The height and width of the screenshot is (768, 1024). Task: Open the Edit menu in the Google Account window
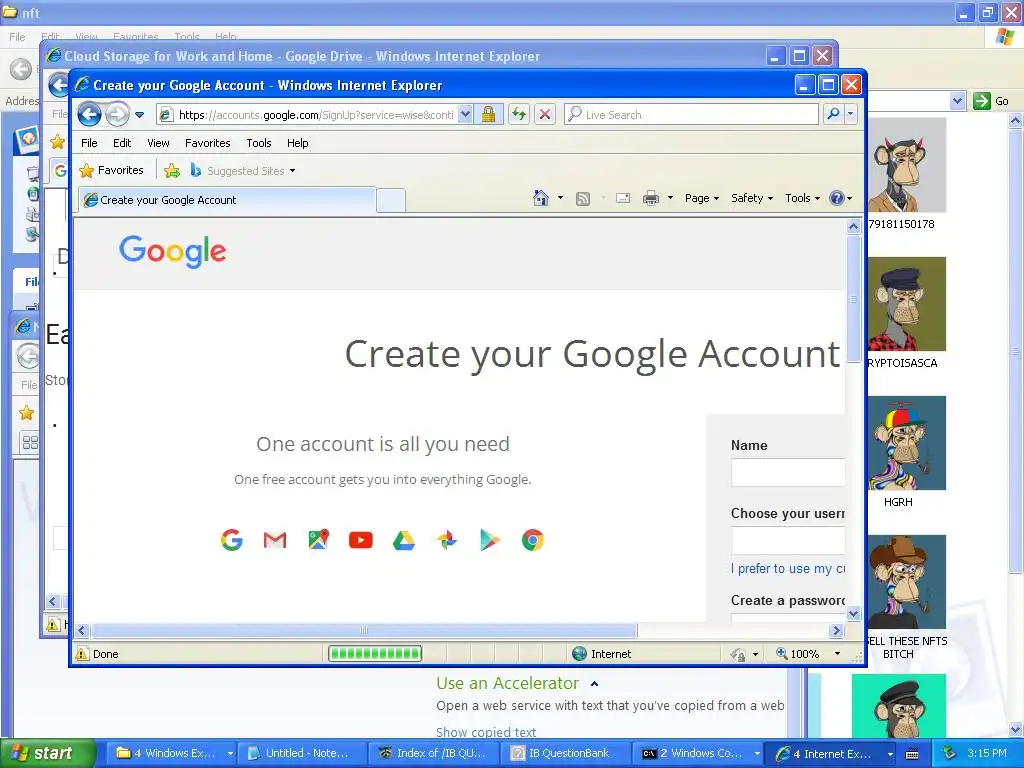(122, 143)
